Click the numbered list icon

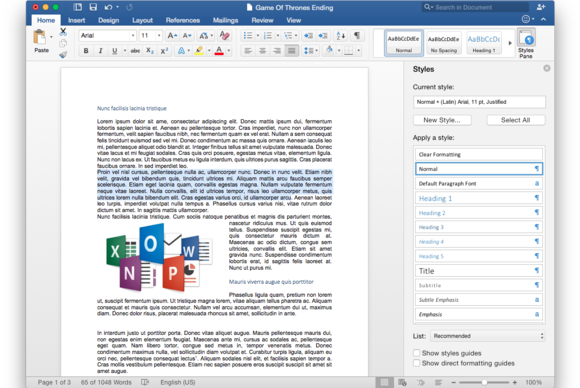tap(268, 36)
